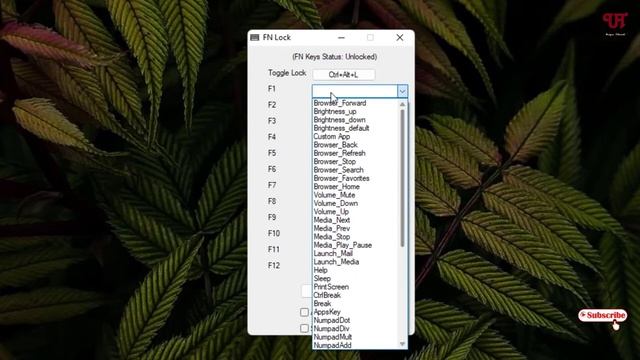Pick Browser_Refresh entry
640x360 pixels.
click(339, 153)
